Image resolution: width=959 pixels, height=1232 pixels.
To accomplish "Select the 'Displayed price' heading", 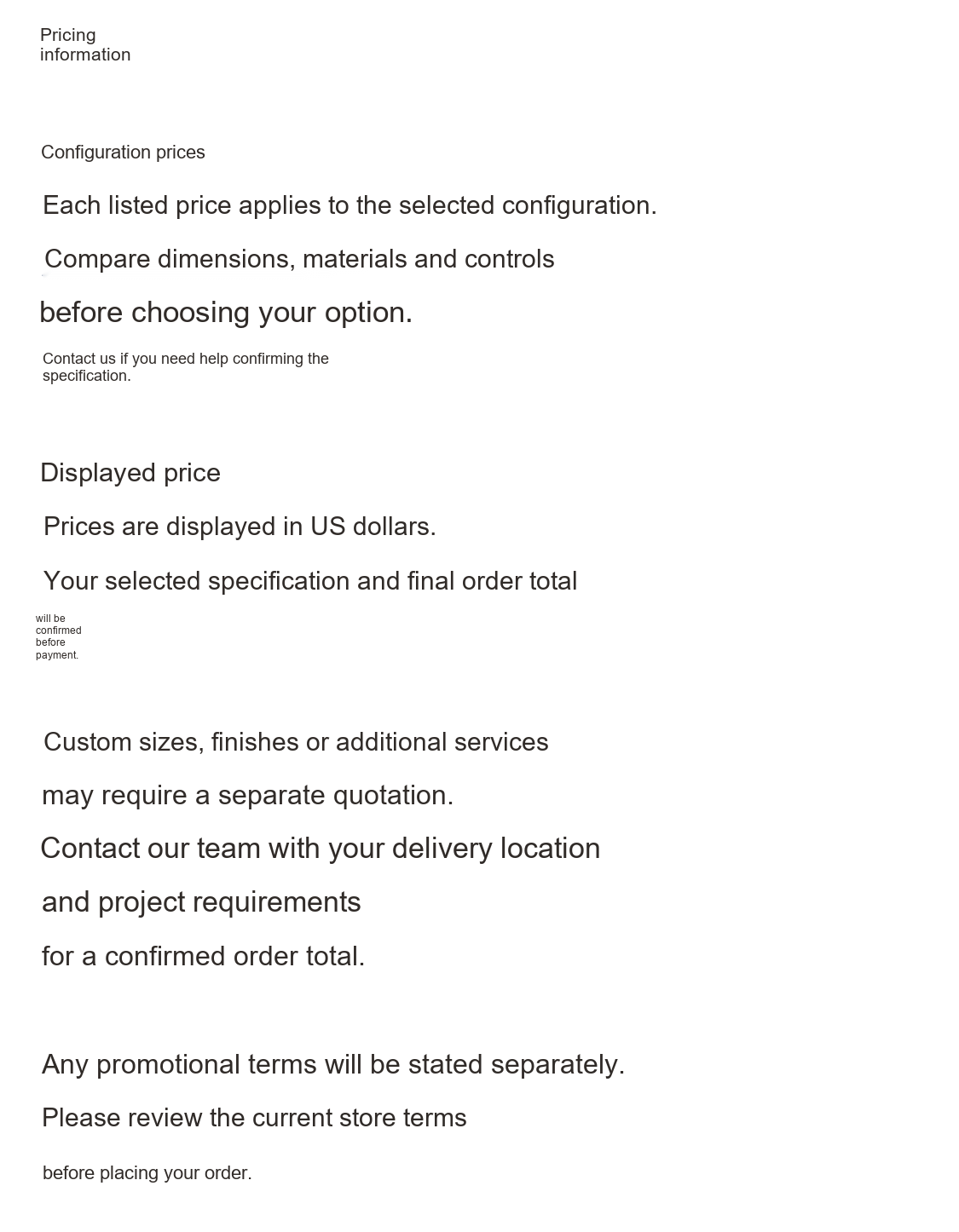I will tap(130, 473).
